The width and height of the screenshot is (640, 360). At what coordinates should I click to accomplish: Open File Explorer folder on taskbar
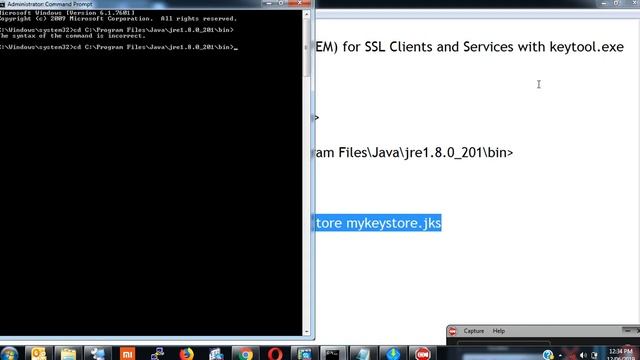[x=68, y=353]
